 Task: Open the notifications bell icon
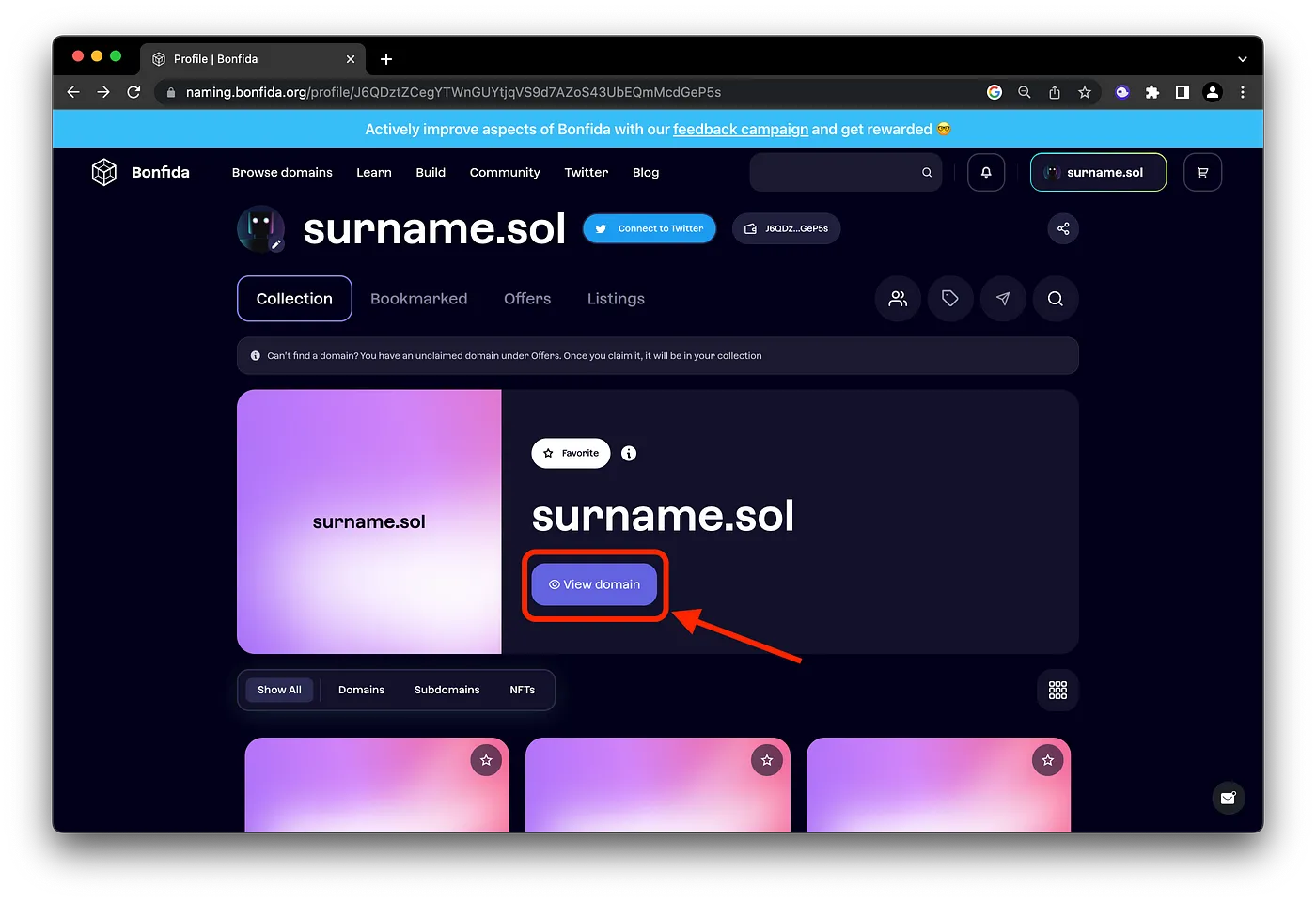coord(986,172)
